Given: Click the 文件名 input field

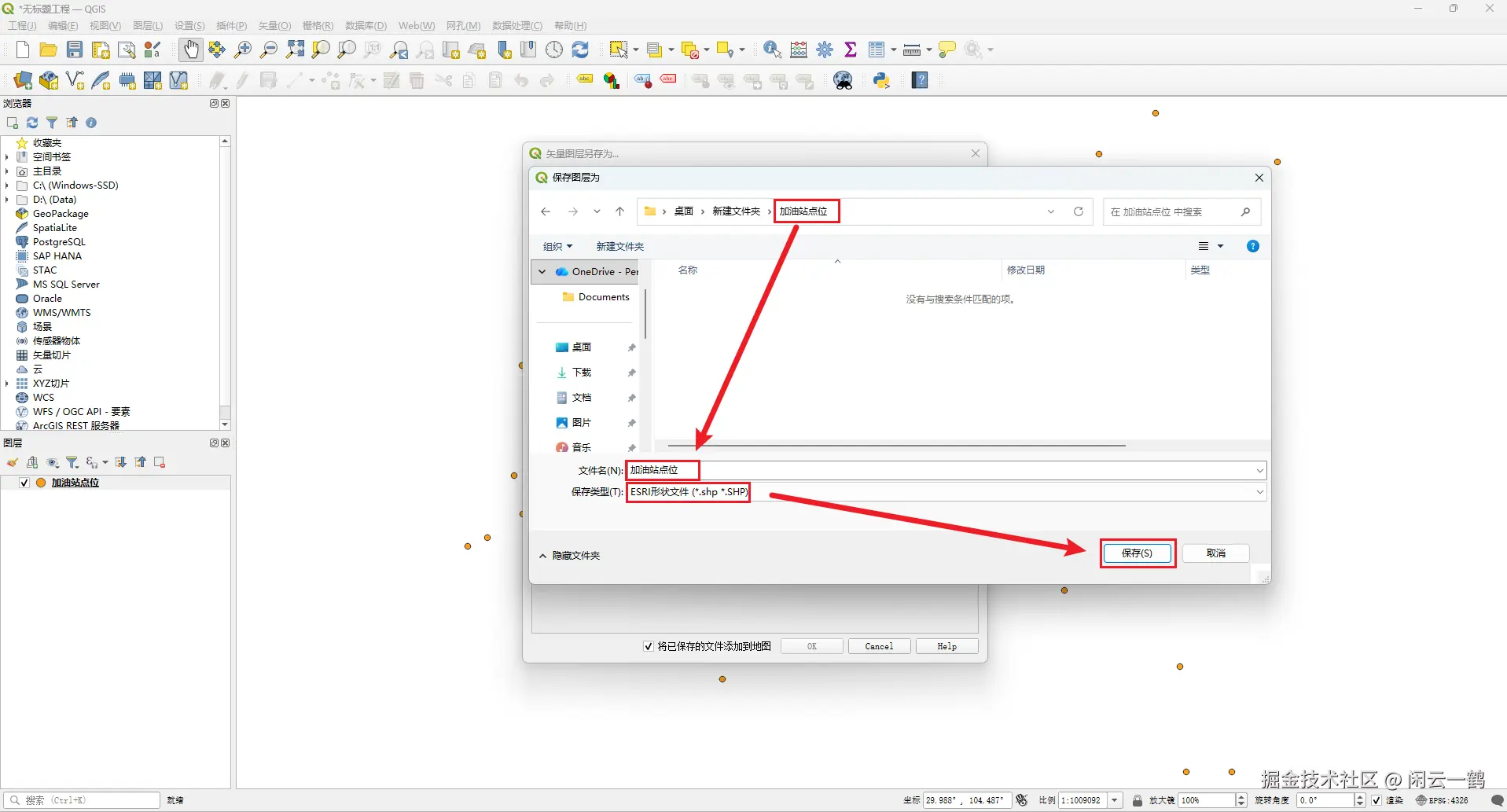Looking at the screenshot, I should point(946,471).
